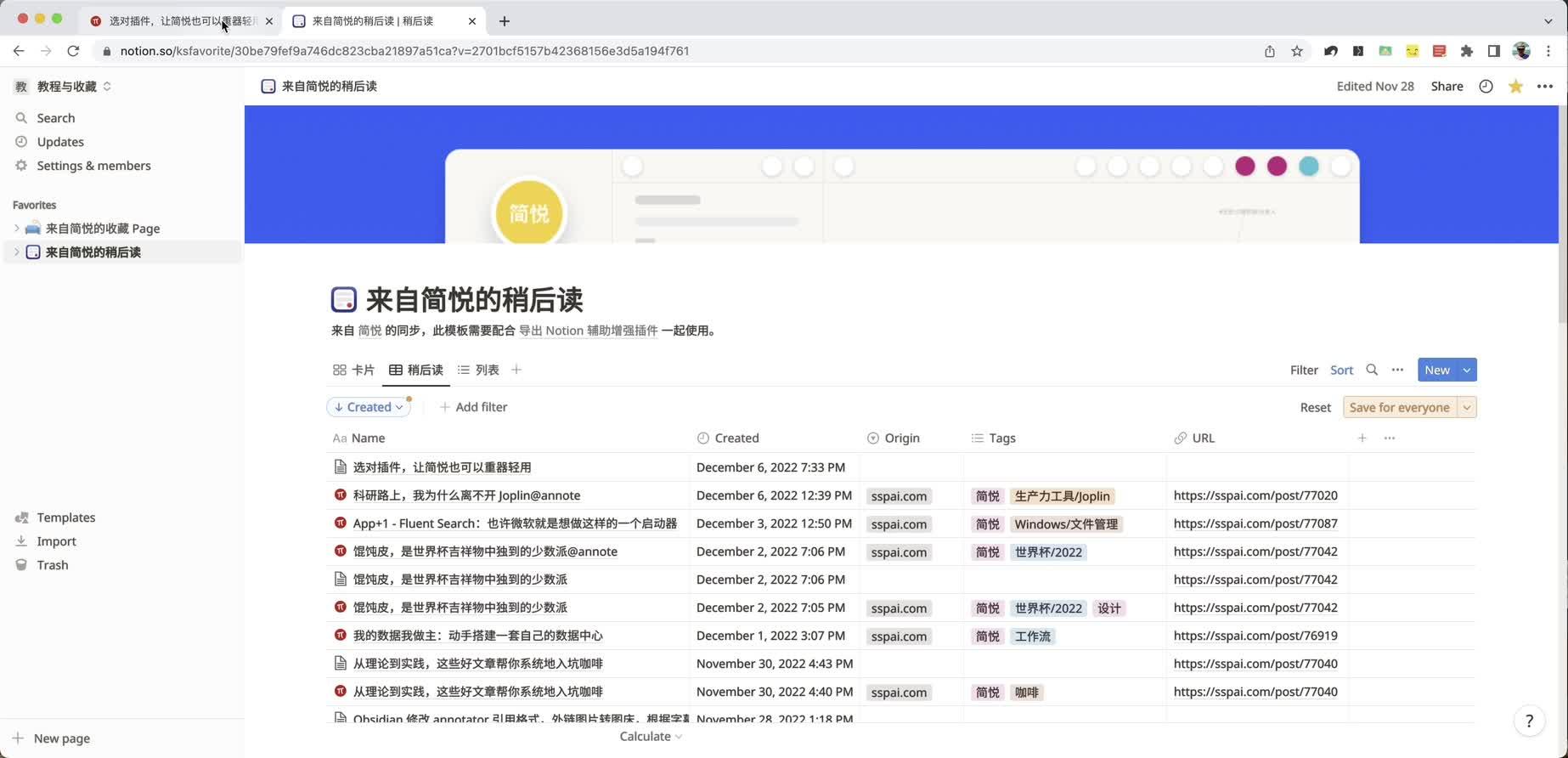This screenshot has height=758, width=1568.
Task: Click the browser back arrow
Action: coord(19,51)
